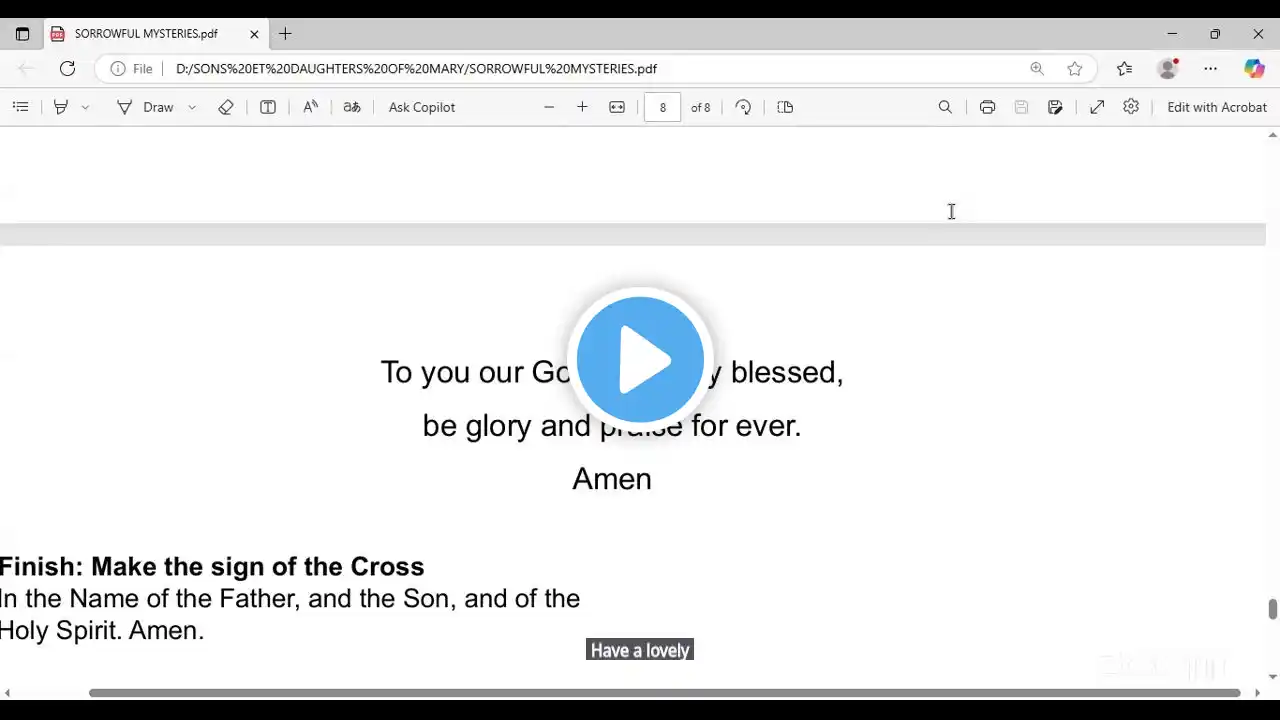Click Ask Copilot button
The image size is (1280, 720).
click(x=422, y=107)
